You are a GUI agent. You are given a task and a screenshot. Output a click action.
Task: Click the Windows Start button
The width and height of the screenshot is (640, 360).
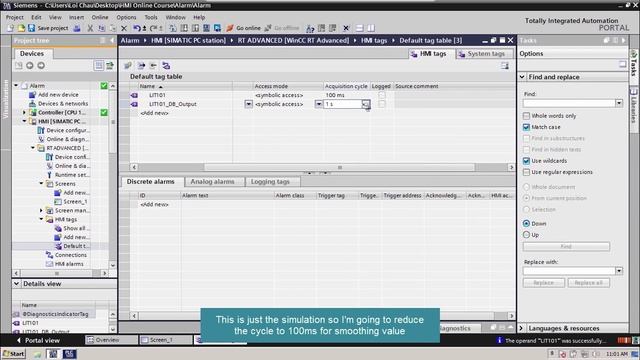coord(13,354)
